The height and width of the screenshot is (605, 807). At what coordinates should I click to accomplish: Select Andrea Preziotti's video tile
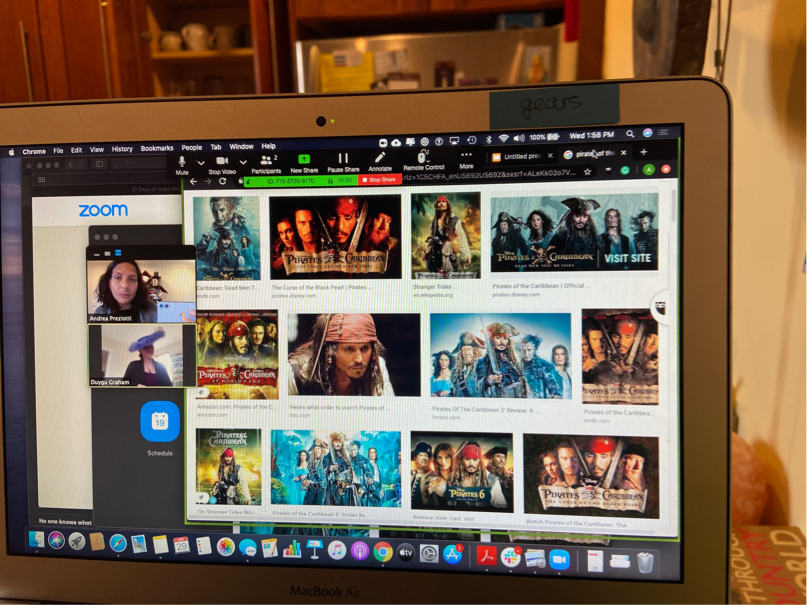pos(141,291)
